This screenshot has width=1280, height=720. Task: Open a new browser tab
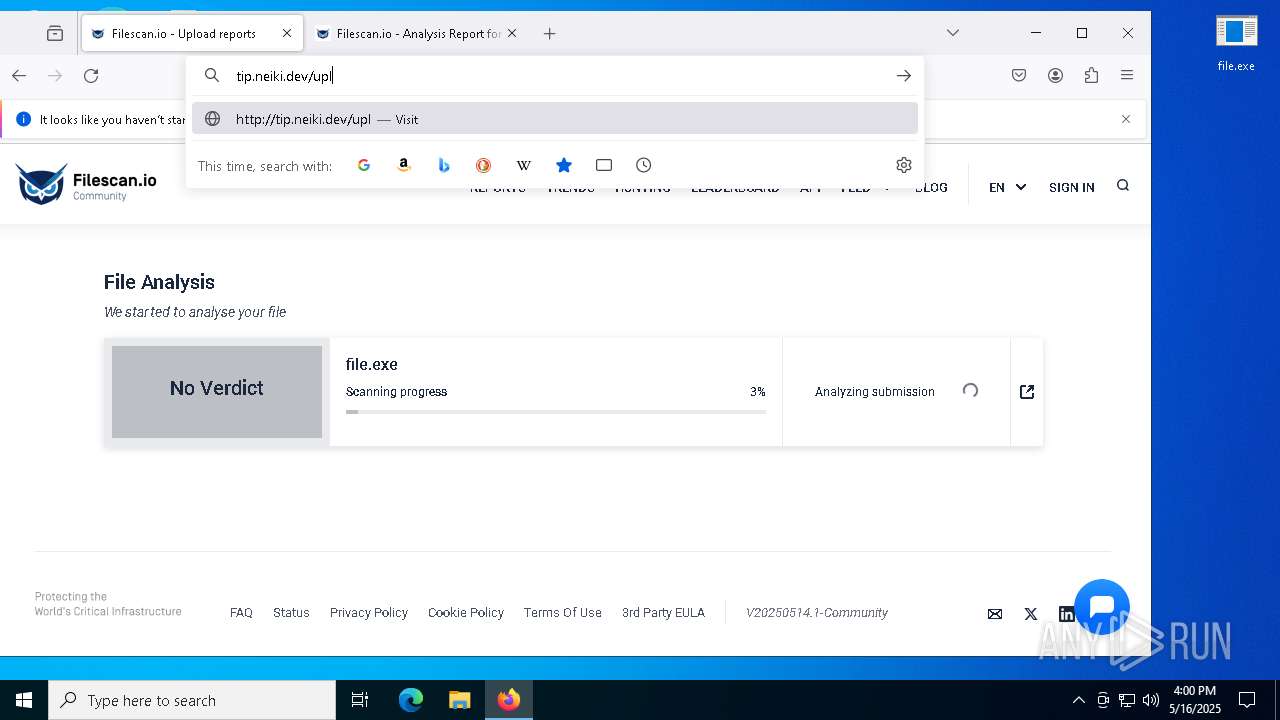click(549, 33)
